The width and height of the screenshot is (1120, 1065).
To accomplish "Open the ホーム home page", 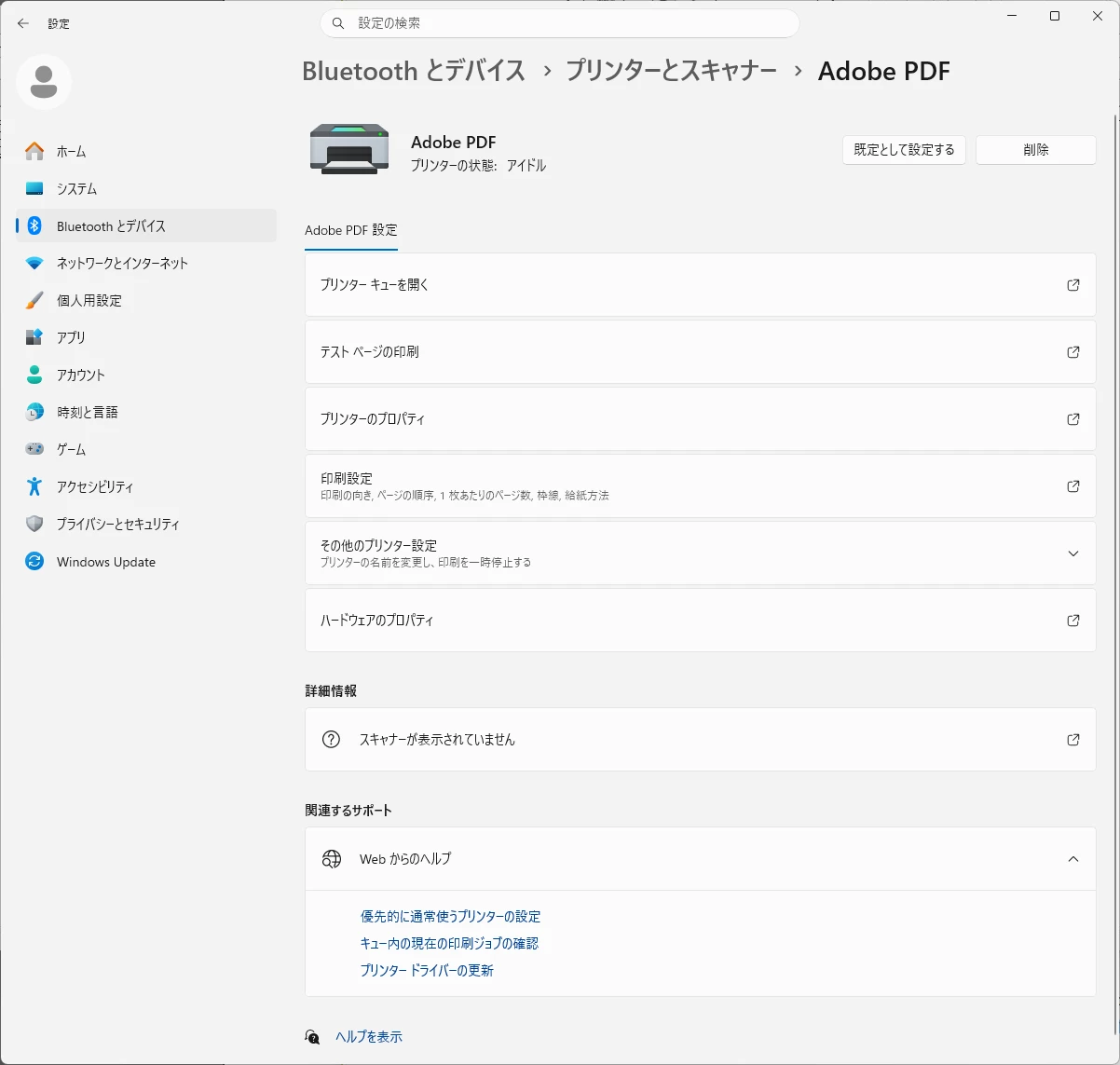I will point(146,151).
